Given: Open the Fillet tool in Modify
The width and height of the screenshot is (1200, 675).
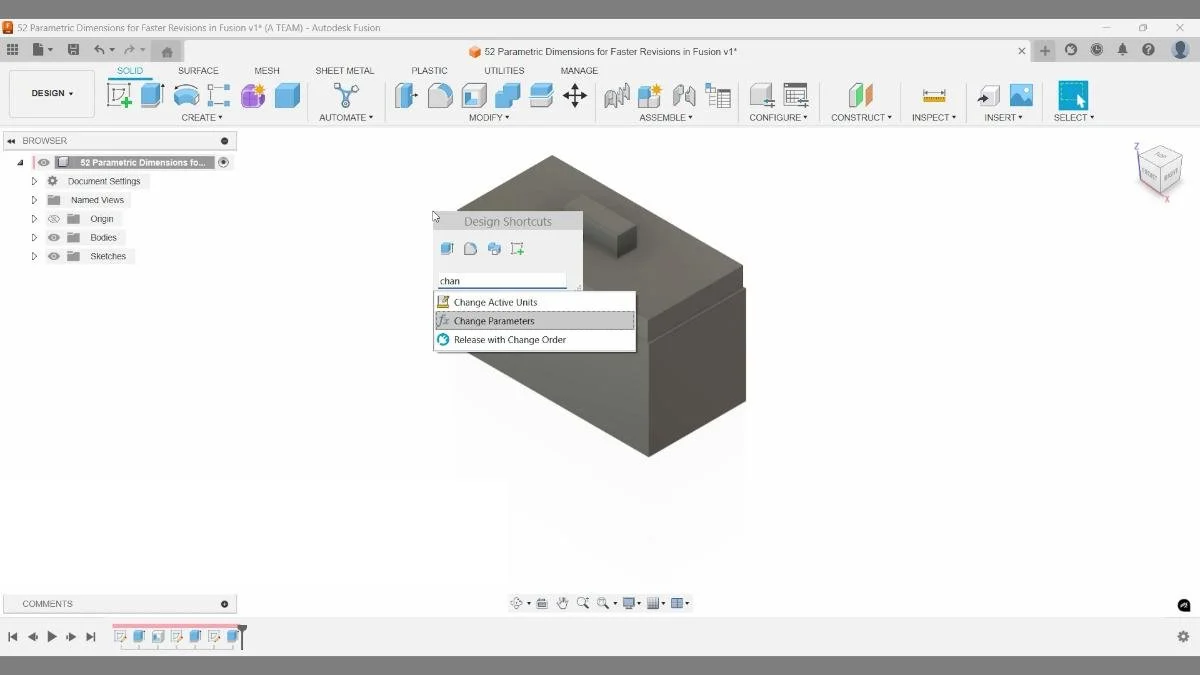Looking at the screenshot, I should click(x=440, y=95).
